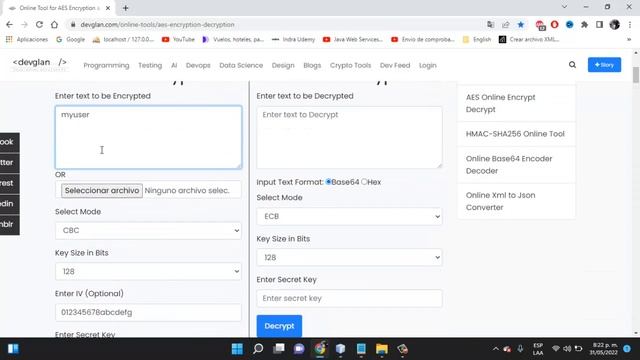This screenshot has height=360, width=640.
Task: Focus the text to be Encrypted box
Action: pyautogui.click(x=148, y=137)
